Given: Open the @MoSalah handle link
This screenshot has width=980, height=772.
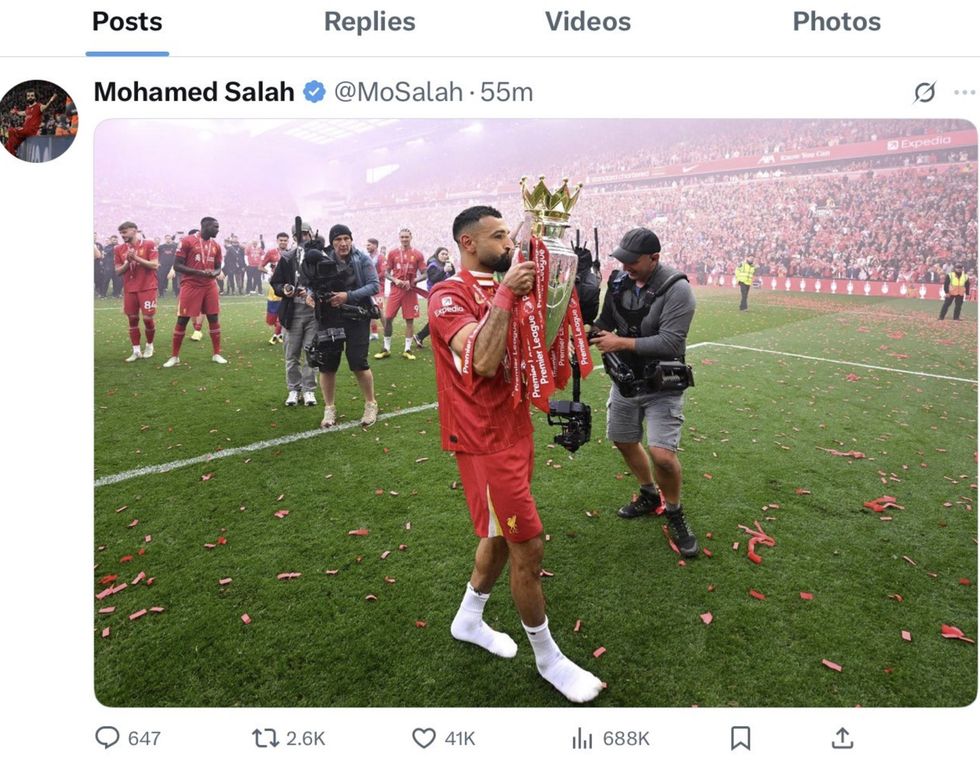Looking at the screenshot, I should pyautogui.click(x=403, y=90).
